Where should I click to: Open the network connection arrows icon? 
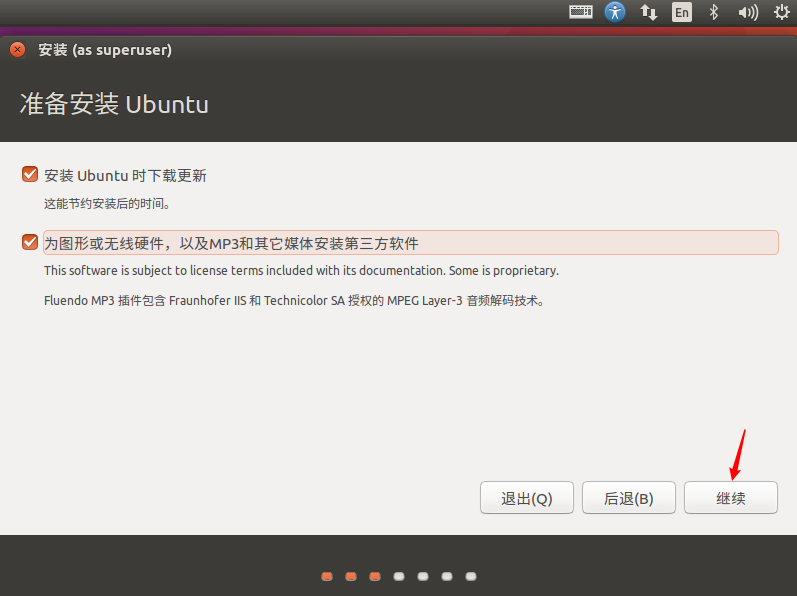pos(648,12)
